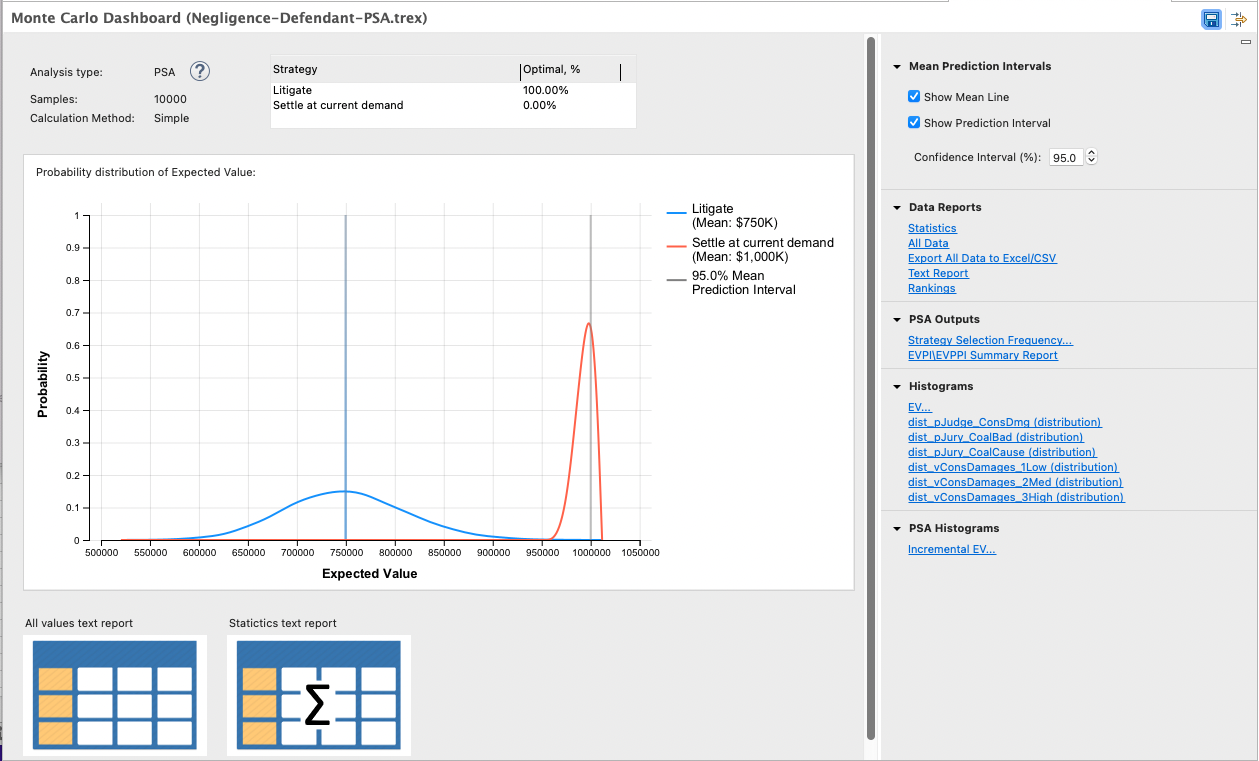Viewport: 1259px width, 761px height.
Task: Click the Optimal, % column header
Action: 571,70
